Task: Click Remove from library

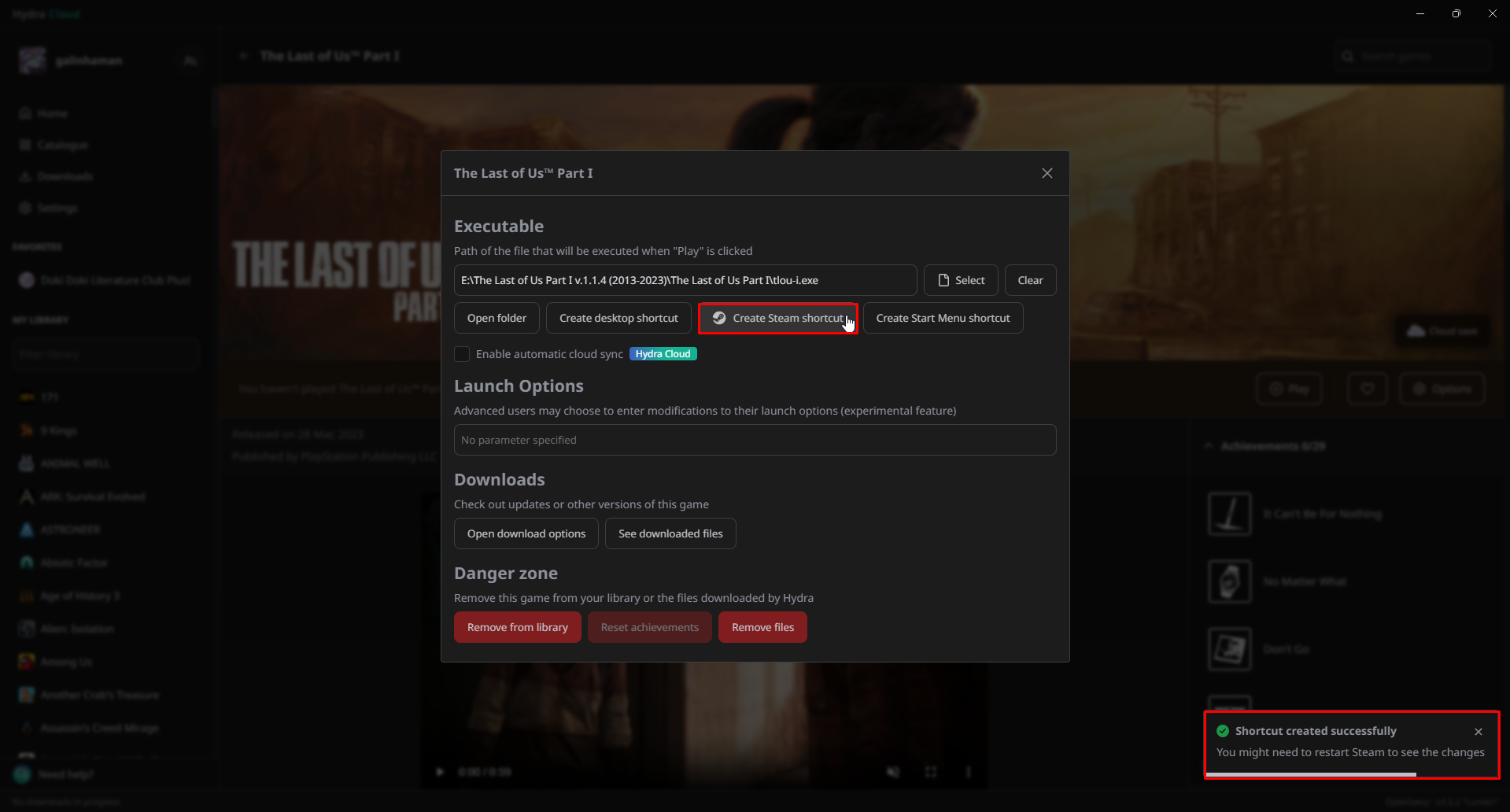Action: pyautogui.click(x=517, y=627)
